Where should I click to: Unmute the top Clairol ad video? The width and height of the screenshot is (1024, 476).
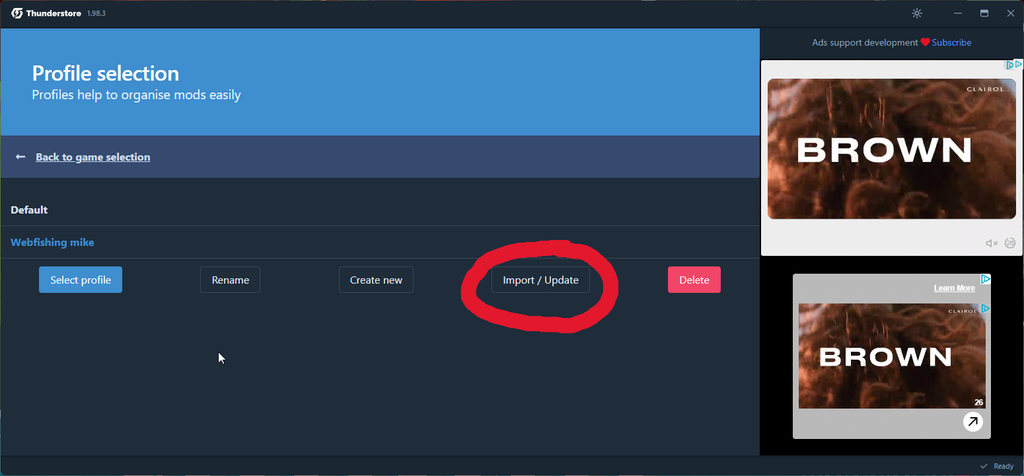(991, 243)
